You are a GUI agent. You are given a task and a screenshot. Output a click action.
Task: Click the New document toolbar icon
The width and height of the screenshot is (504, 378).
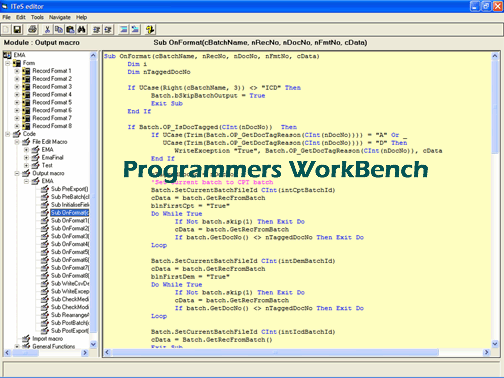coord(6,30)
